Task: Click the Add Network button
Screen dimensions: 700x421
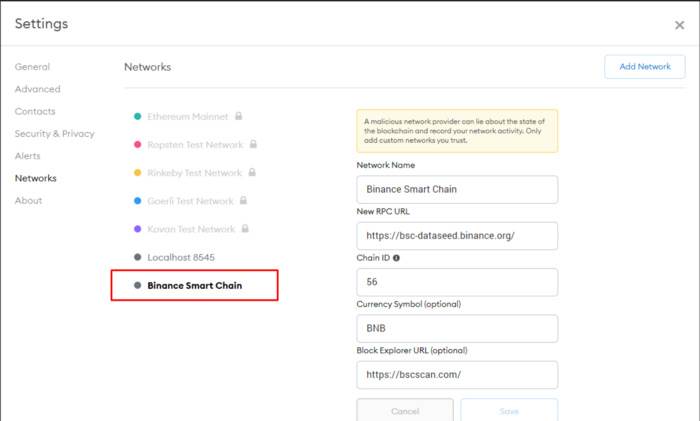Action: [645, 67]
